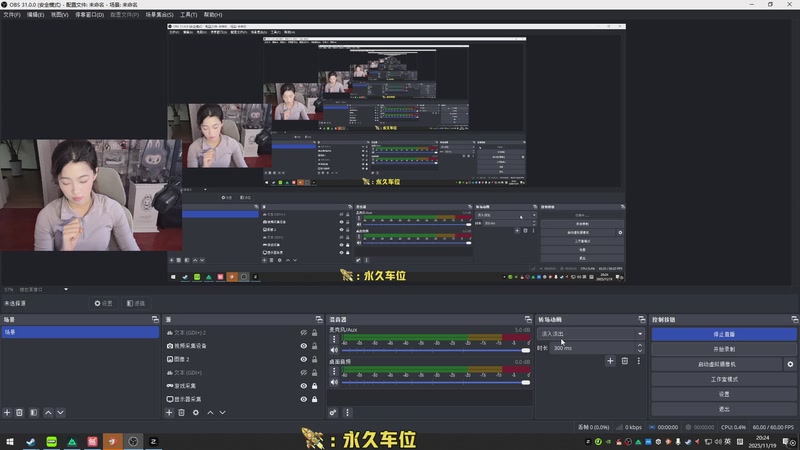Undock the Scene Transitions panel float icon
This screenshot has width=800, height=450.
pyautogui.click(x=642, y=319)
